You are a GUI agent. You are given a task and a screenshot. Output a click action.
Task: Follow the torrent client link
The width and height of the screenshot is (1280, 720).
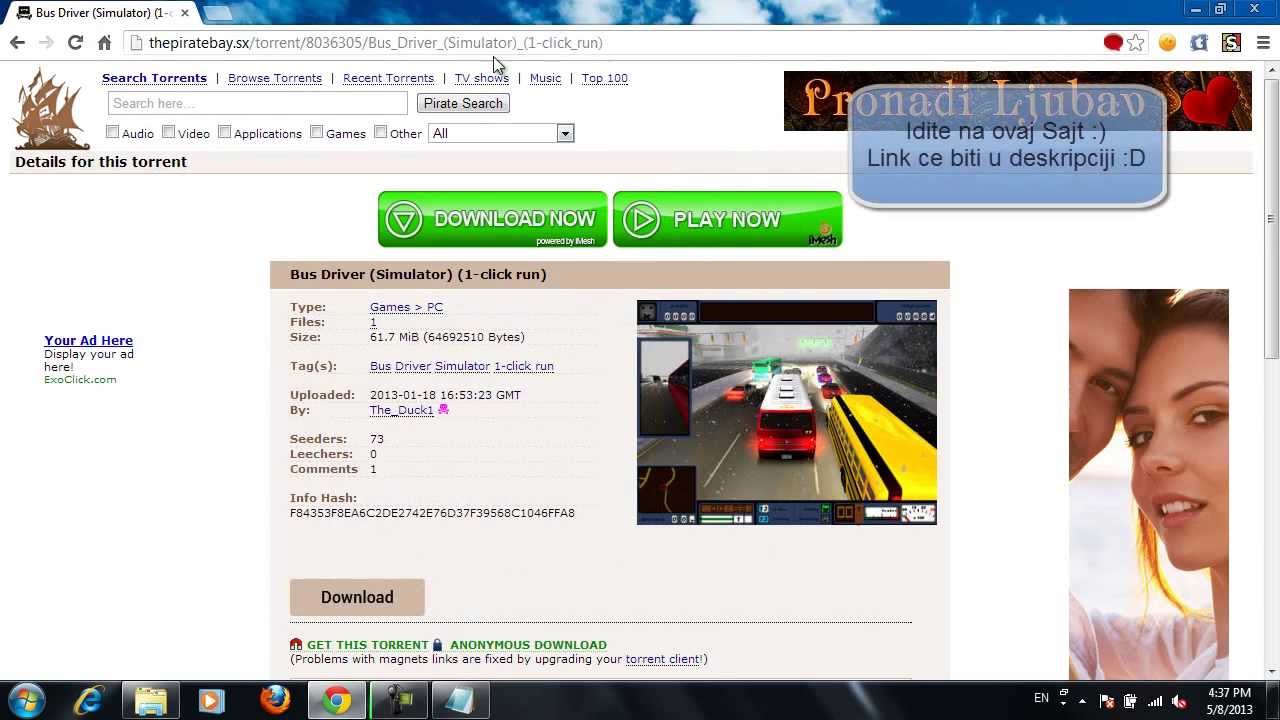[x=662, y=659]
